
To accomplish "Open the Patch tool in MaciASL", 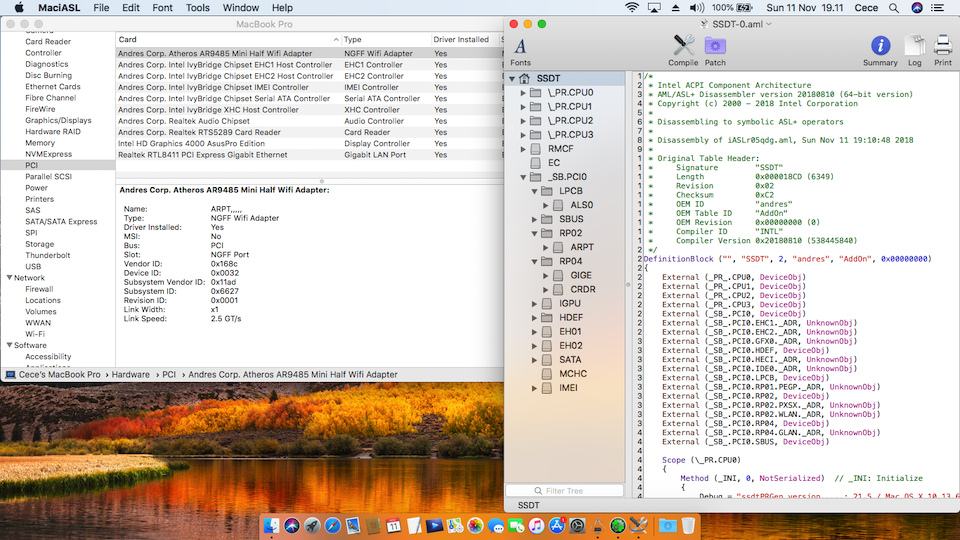I will click(714, 50).
